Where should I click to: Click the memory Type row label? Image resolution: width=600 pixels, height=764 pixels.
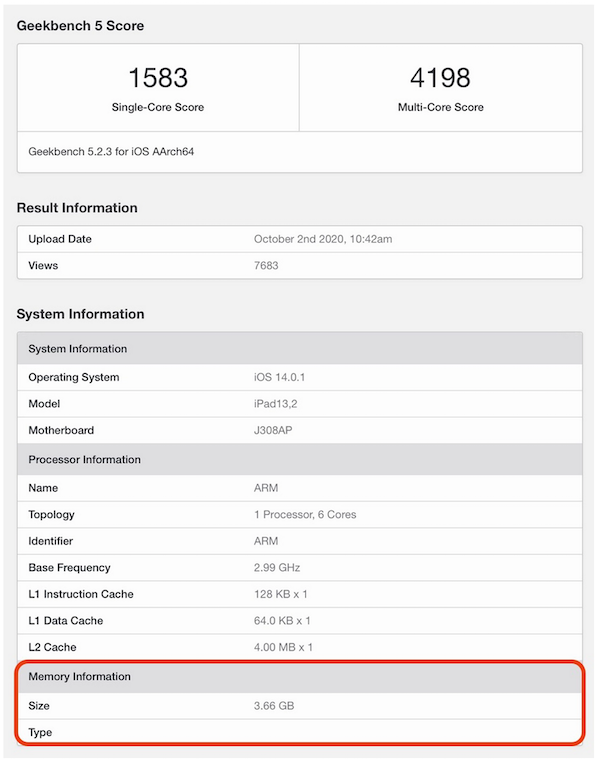40,733
